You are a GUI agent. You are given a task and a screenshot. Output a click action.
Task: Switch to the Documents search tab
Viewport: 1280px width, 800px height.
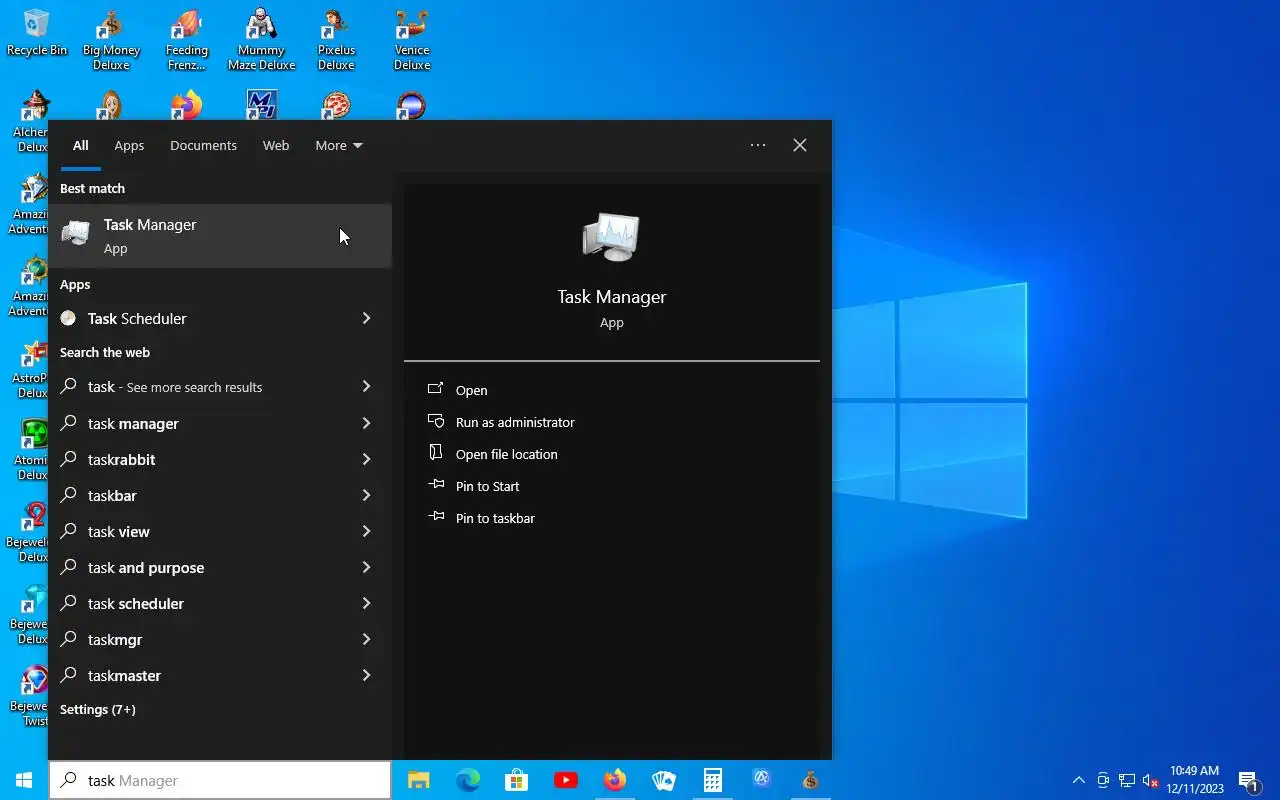point(203,145)
